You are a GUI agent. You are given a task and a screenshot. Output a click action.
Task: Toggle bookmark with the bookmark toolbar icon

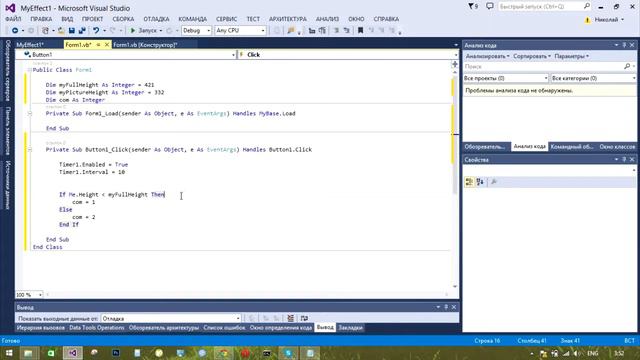click(x=360, y=31)
